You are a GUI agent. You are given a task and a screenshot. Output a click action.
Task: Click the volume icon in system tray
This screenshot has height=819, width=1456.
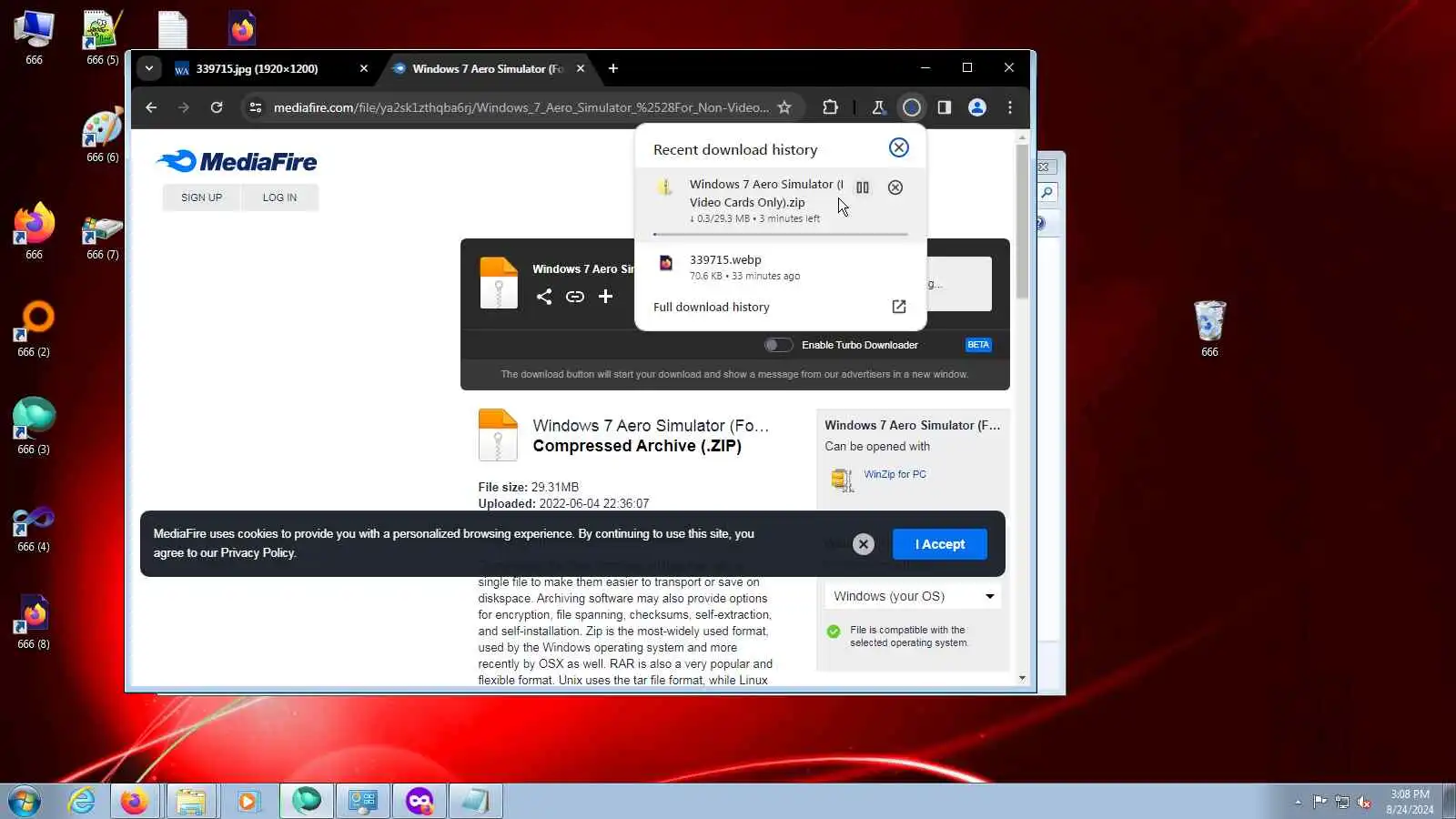(1364, 802)
